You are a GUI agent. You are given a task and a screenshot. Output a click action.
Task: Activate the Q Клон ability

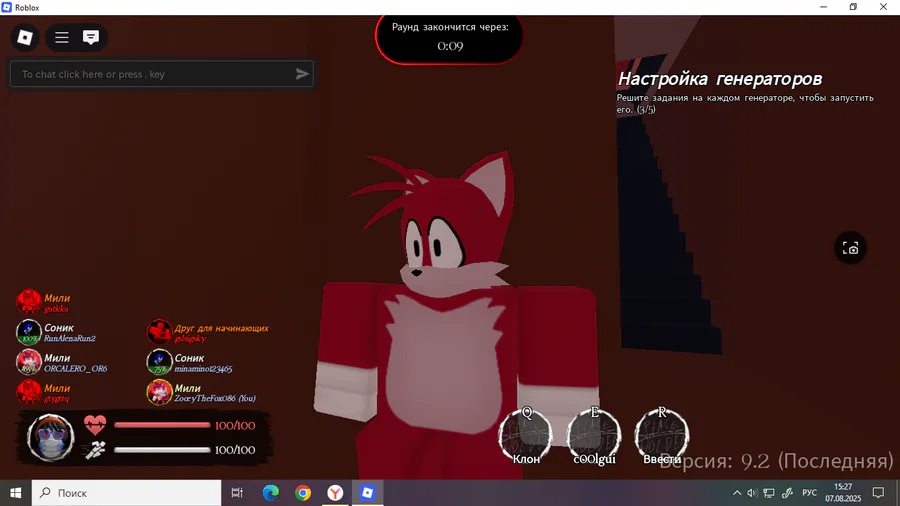(526, 436)
